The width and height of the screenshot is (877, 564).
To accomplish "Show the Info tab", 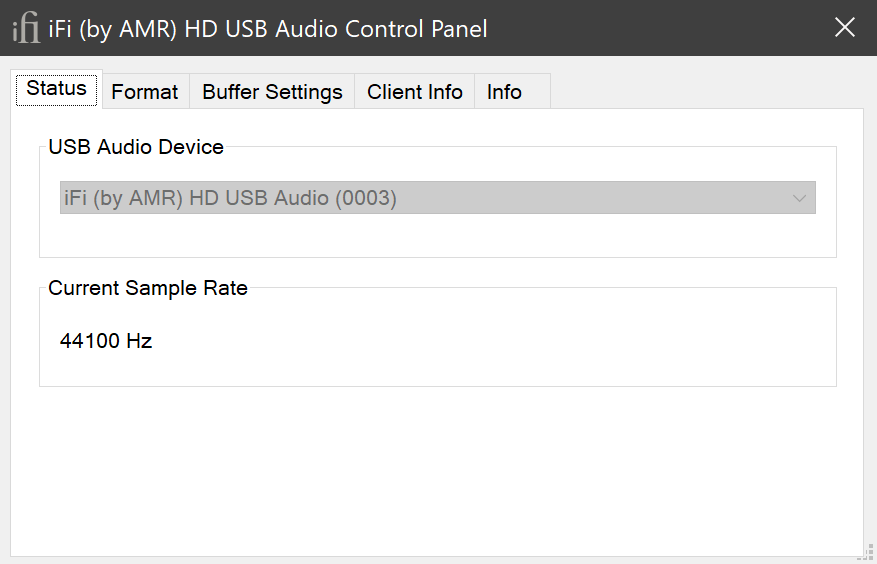I will coord(504,92).
